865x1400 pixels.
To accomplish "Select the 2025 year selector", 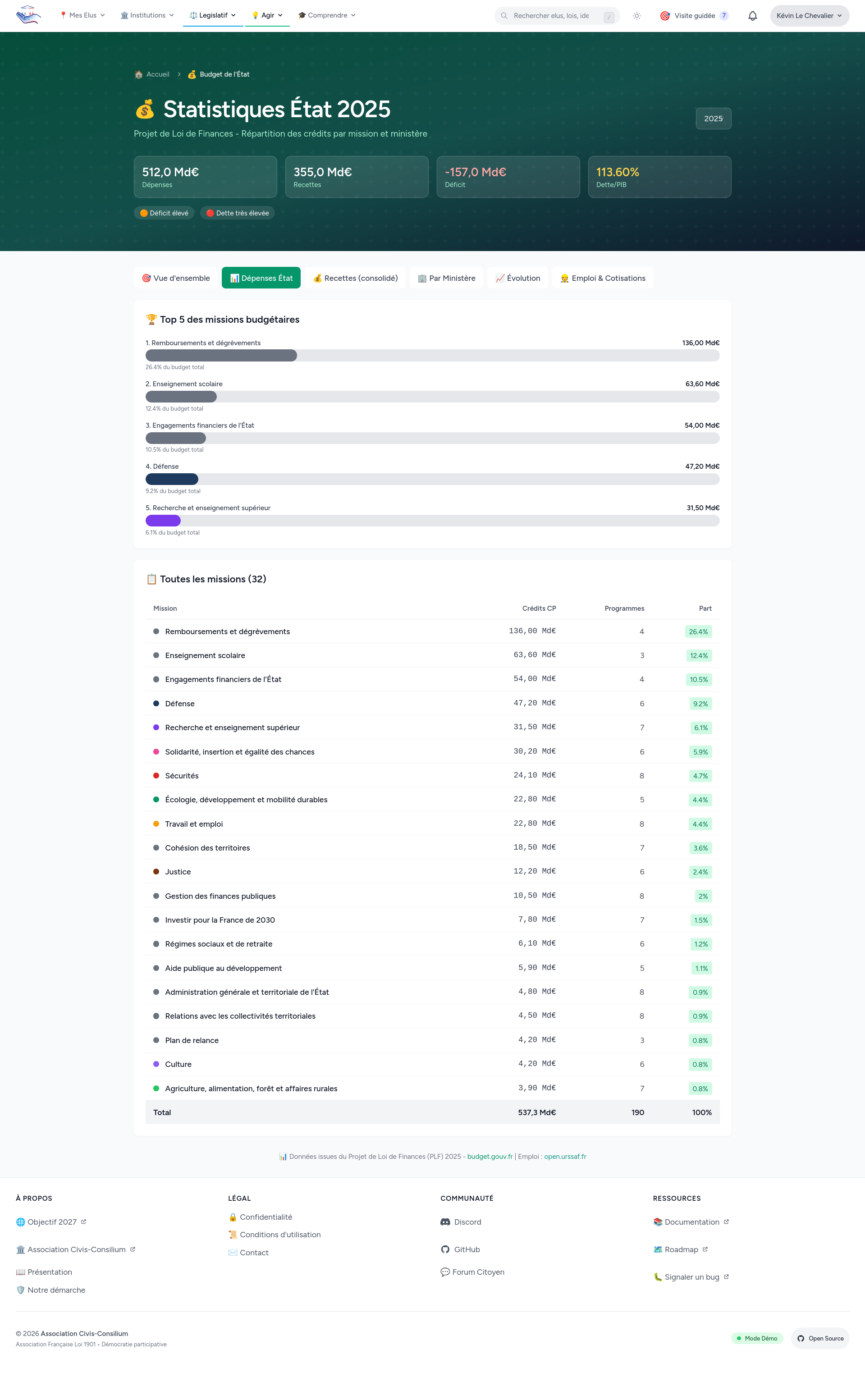I will tap(713, 119).
